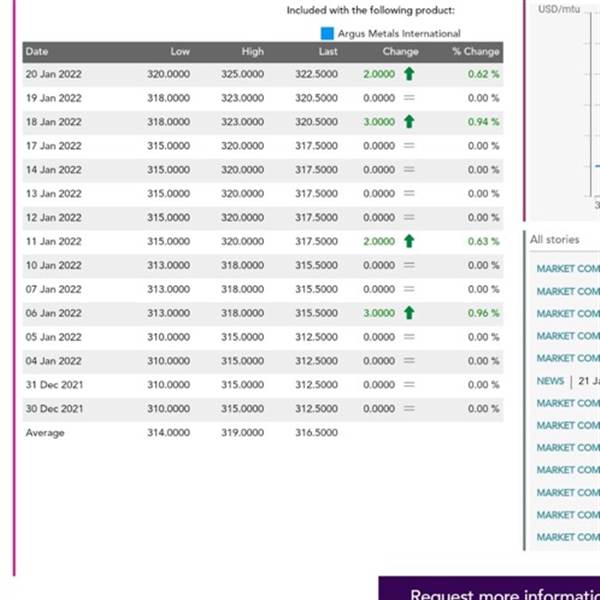
Task: Click green up arrow in 06 Jan 2022 row
Action: pyautogui.click(x=409, y=313)
